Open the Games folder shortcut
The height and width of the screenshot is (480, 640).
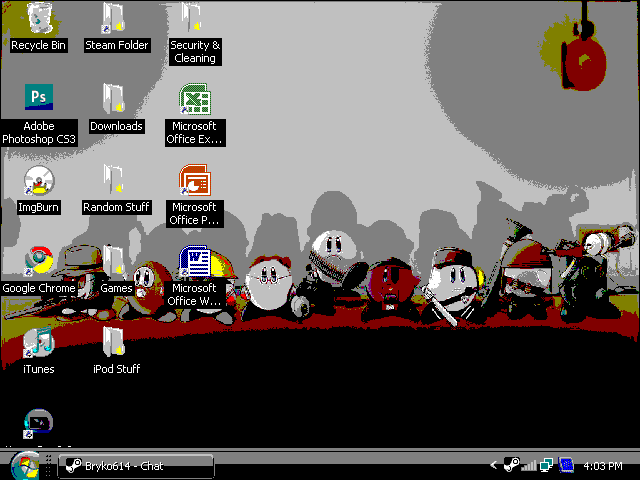pos(115,261)
